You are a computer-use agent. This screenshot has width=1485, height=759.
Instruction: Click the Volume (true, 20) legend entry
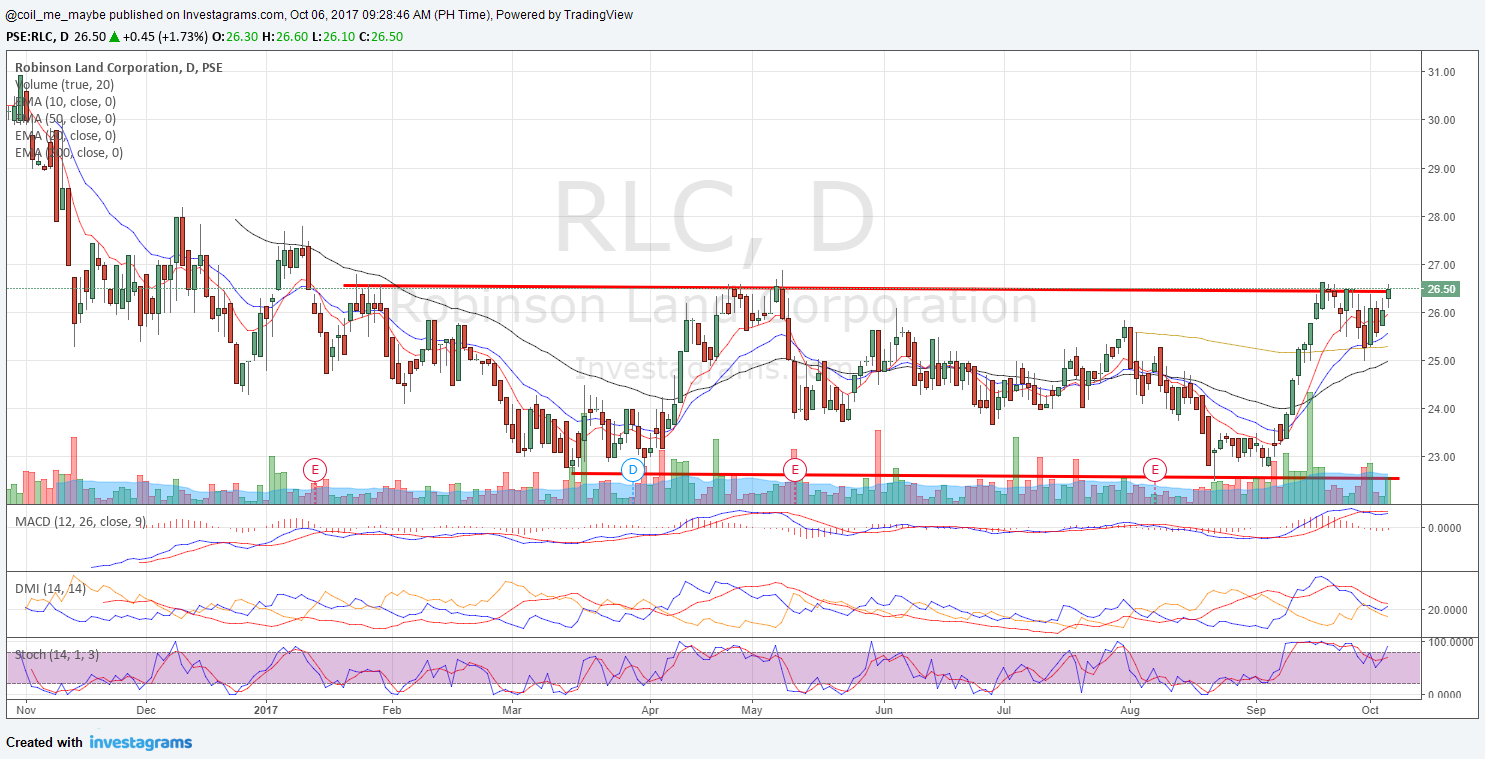(64, 85)
